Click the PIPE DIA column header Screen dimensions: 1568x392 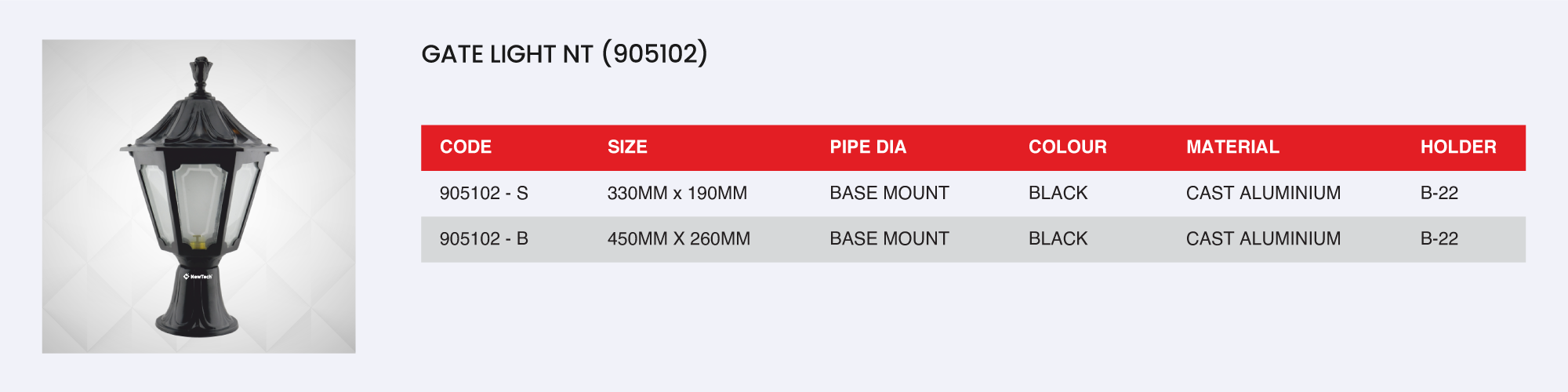tap(868, 147)
